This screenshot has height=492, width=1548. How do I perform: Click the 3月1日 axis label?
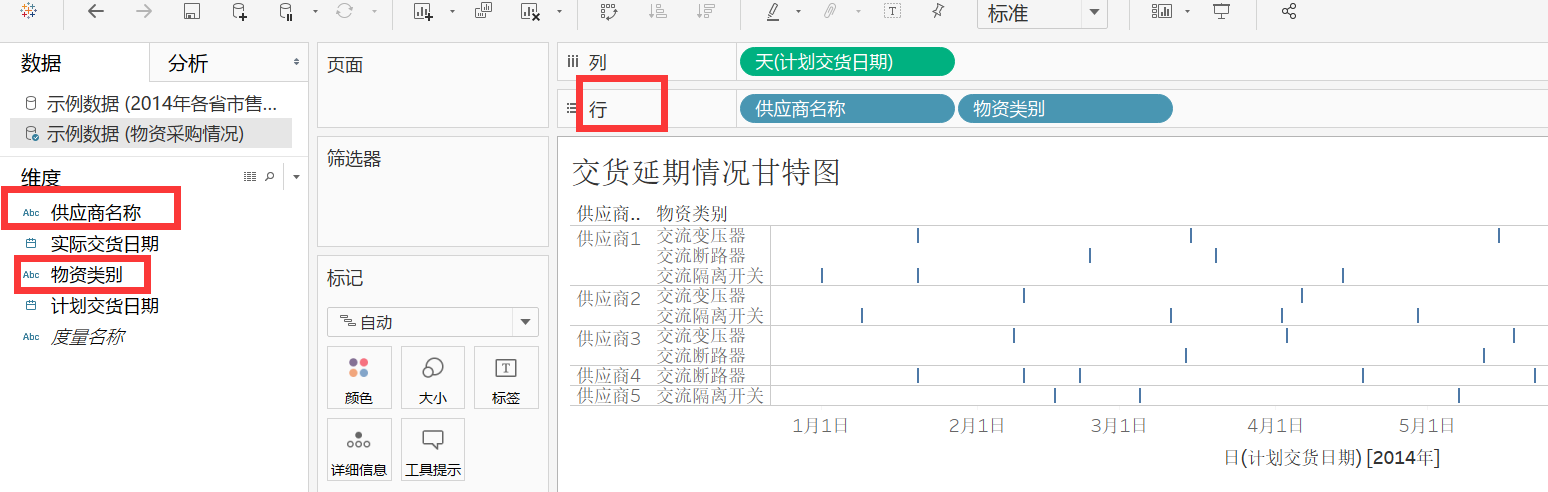[1118, 425]
